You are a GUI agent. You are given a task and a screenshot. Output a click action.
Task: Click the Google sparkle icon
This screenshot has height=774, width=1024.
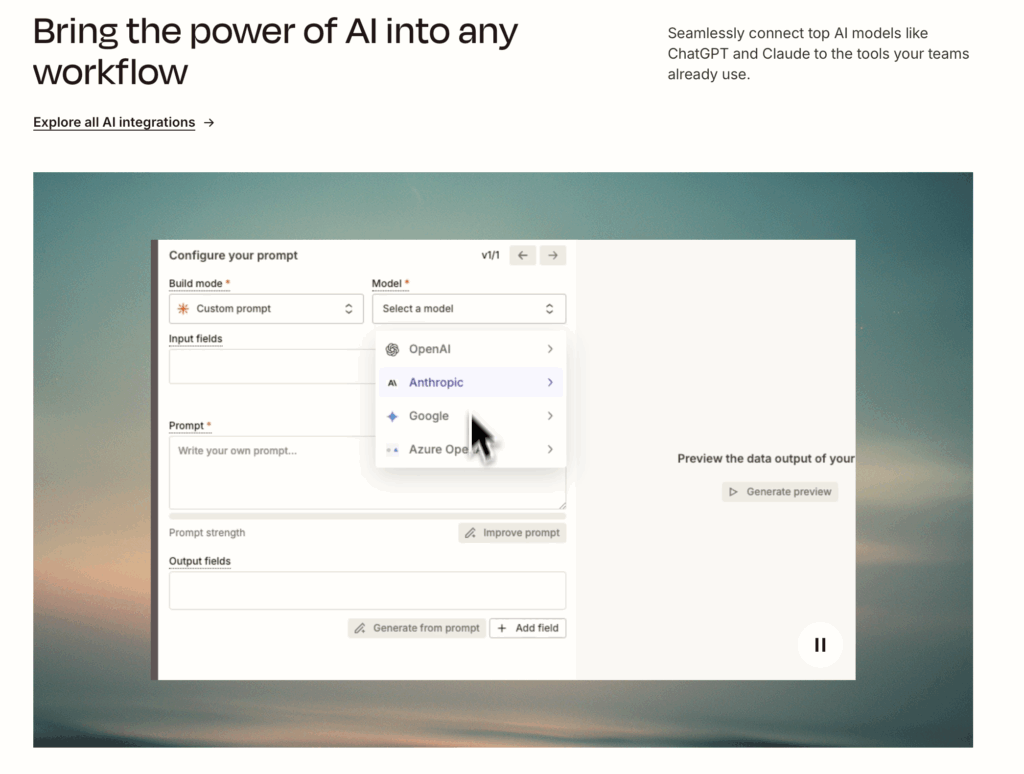coord(392,416)
